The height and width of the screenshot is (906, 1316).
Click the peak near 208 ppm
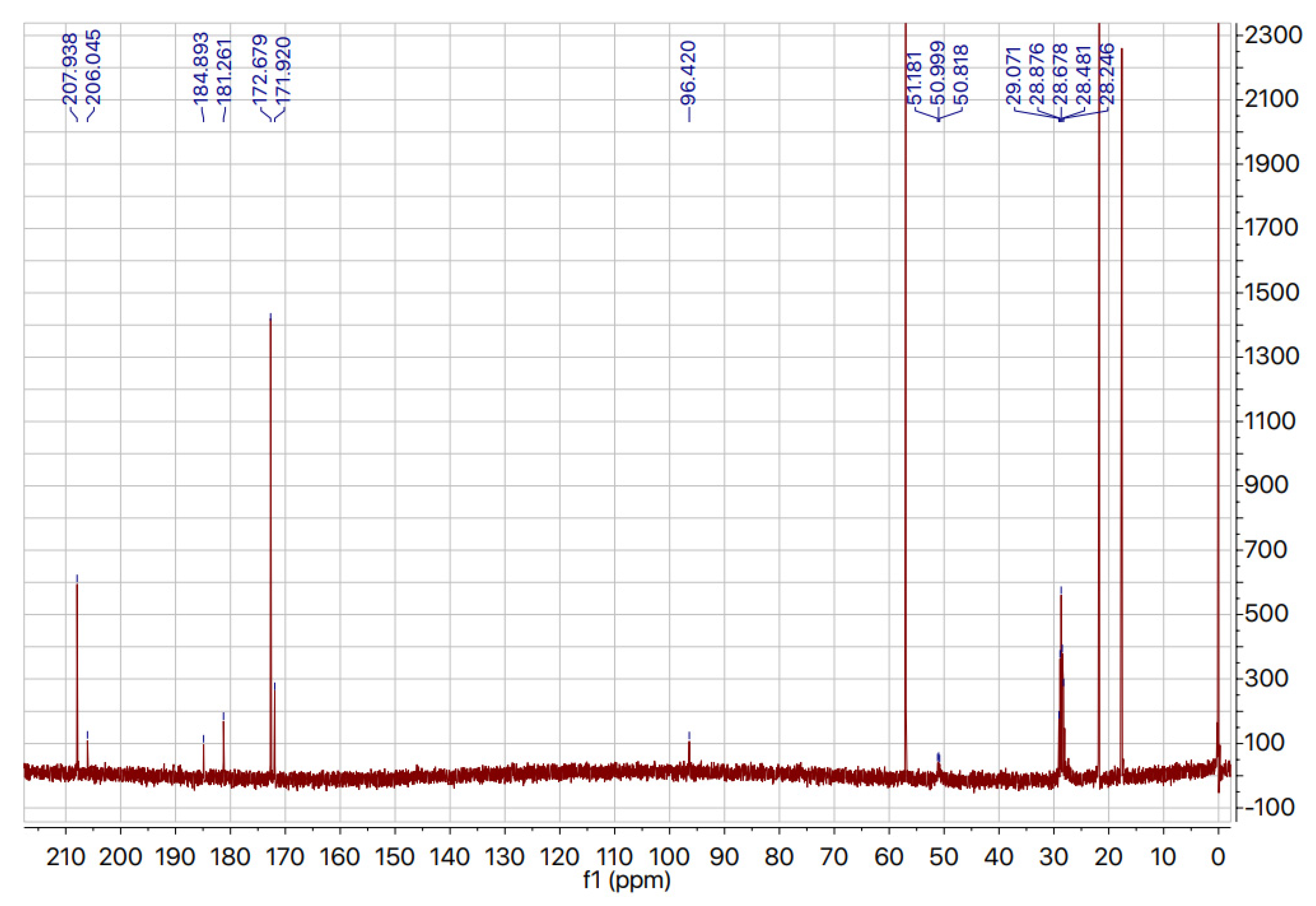(77, 670)
